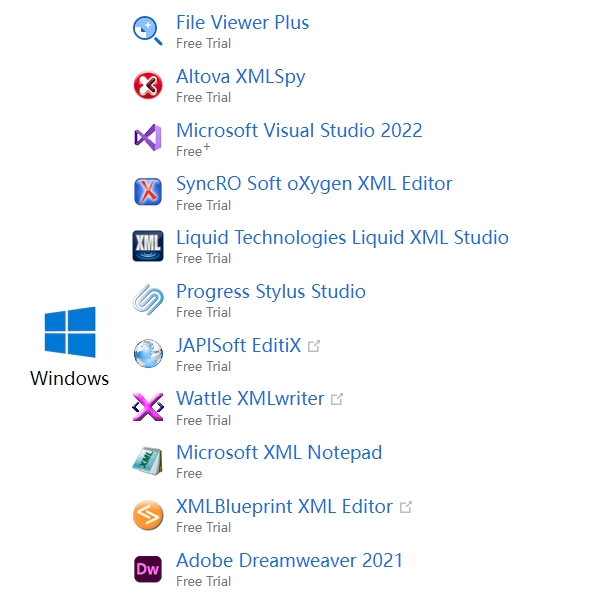The height and width of the screenshot is (601, 613).
Task: Click the Windows platform label
Action: (x=70, y=379)
